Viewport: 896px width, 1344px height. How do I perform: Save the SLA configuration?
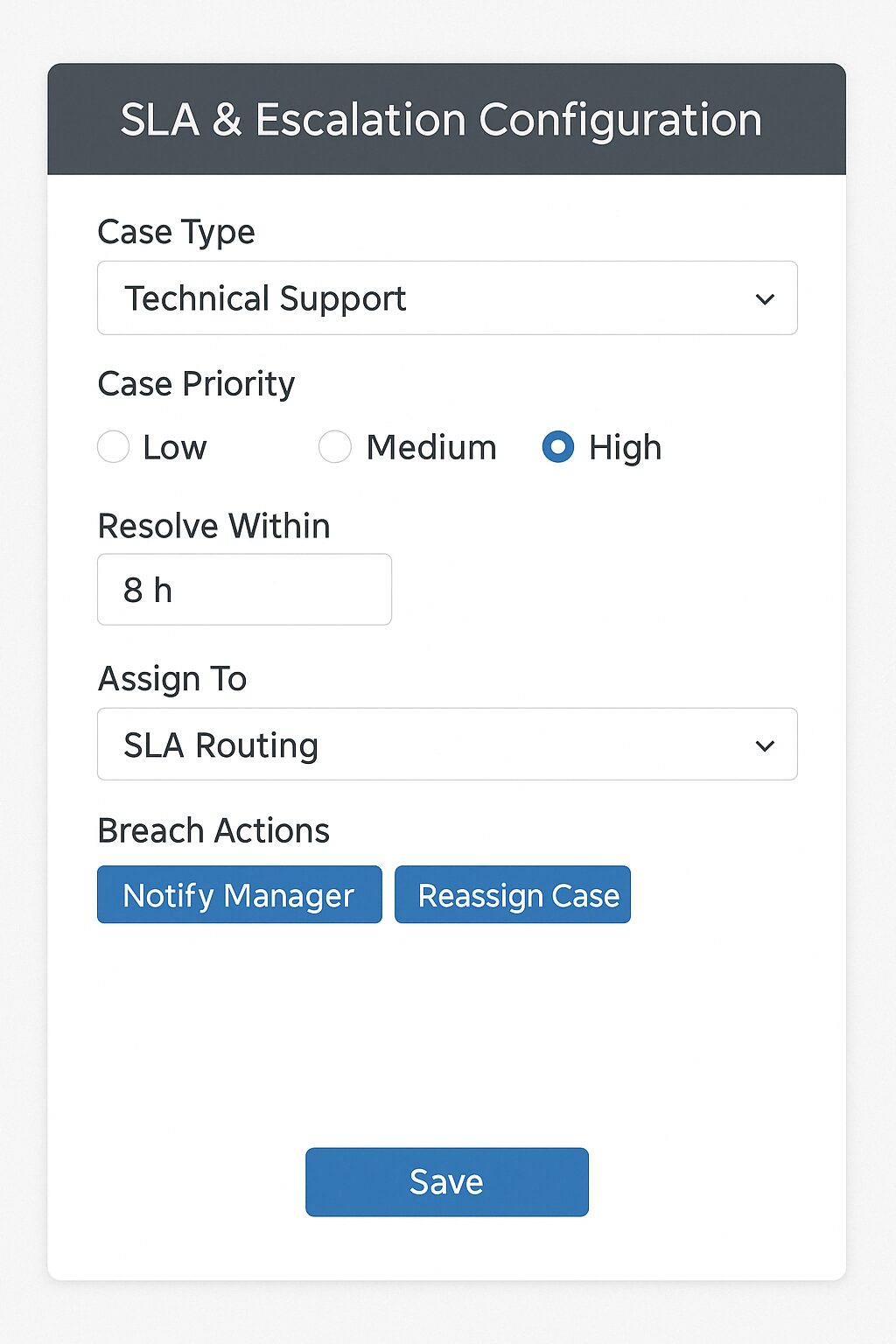[x=446, y=1182]
